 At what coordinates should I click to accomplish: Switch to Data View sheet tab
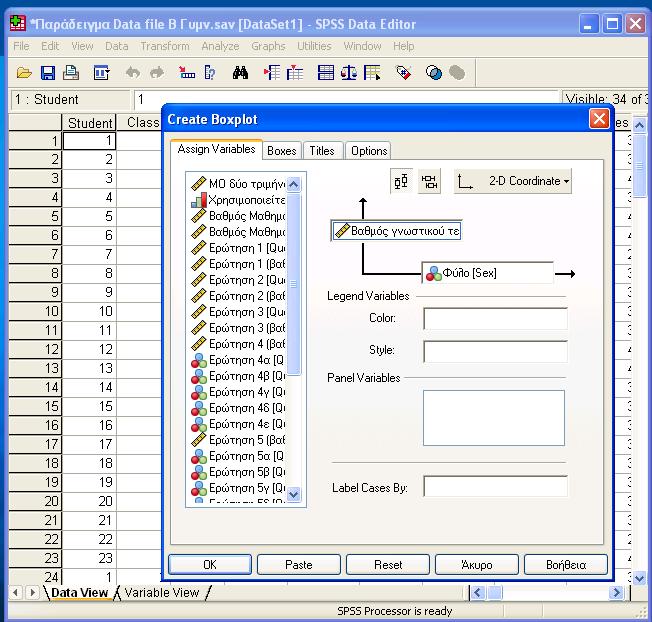[79, 592]
